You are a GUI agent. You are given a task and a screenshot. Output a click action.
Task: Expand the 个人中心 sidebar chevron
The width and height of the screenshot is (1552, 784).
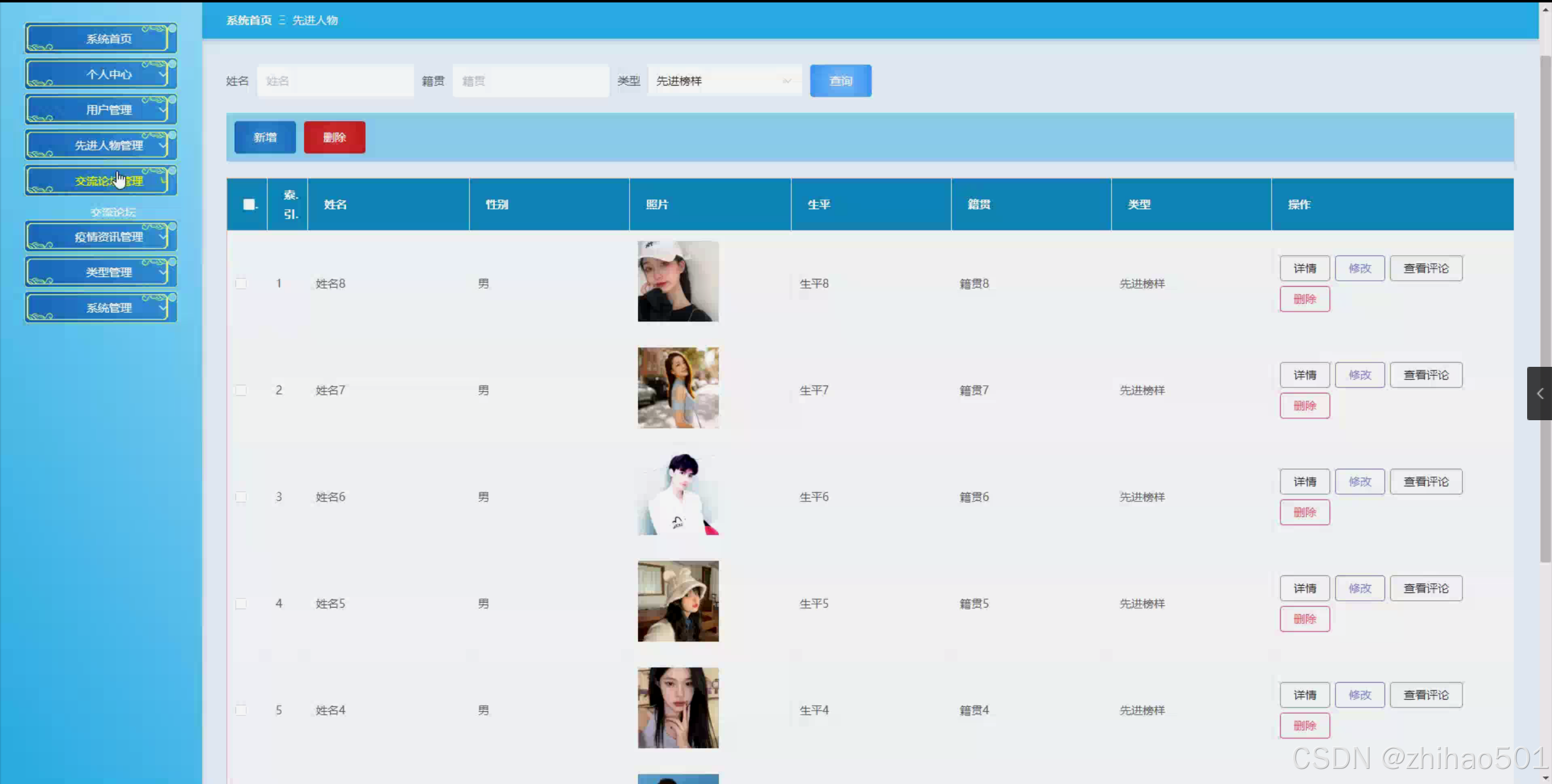click(x=162, y=74)
